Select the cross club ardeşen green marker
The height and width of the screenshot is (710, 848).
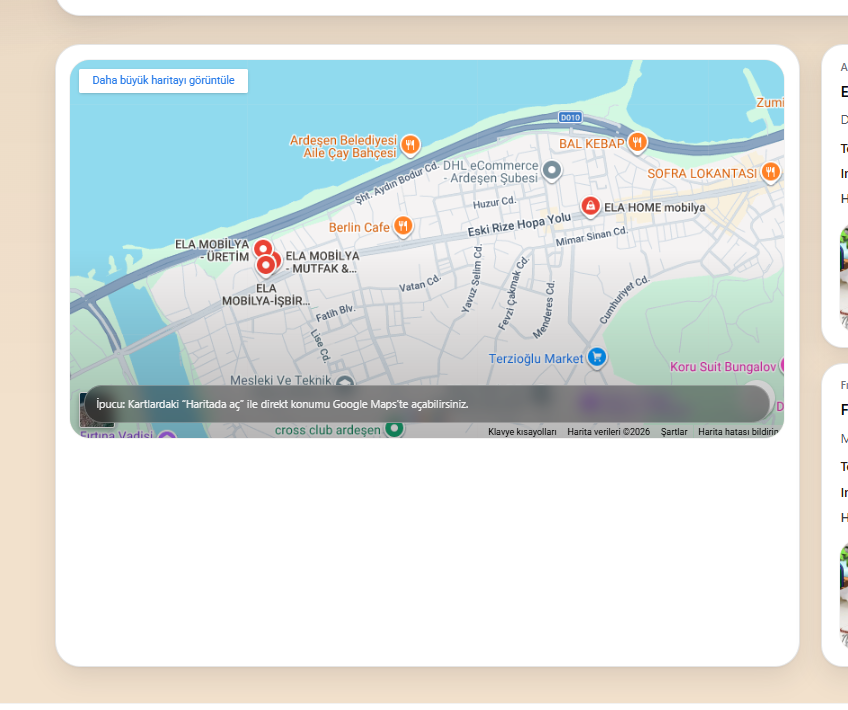(394, 429)
